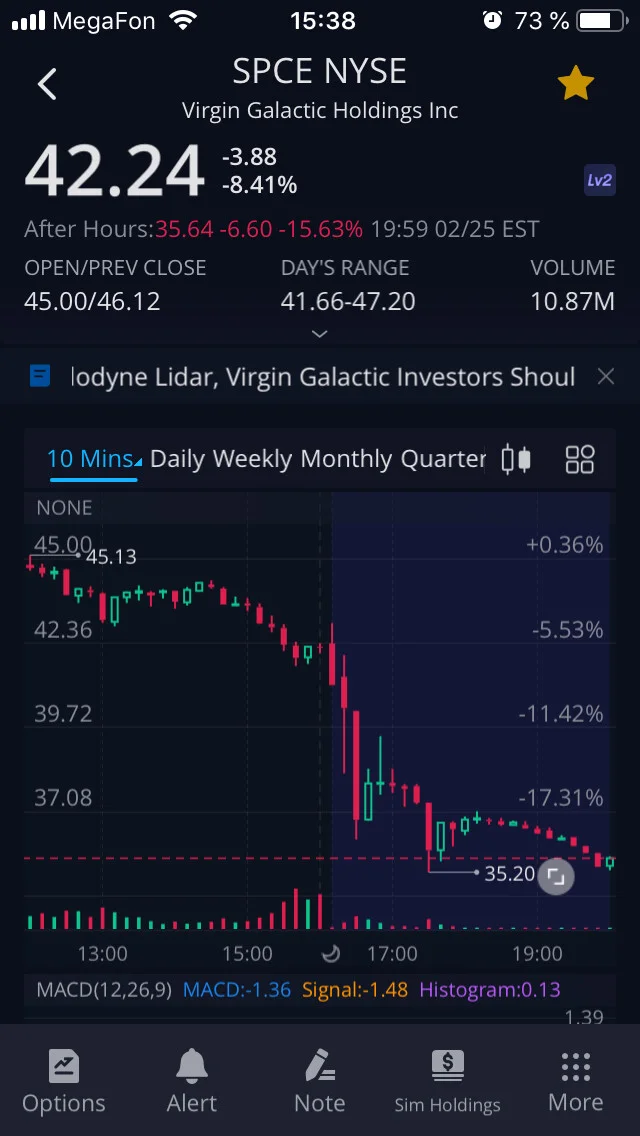
Task: Open the Virgin Galactic Investors news headline
Action: click(x=323, y=377)
